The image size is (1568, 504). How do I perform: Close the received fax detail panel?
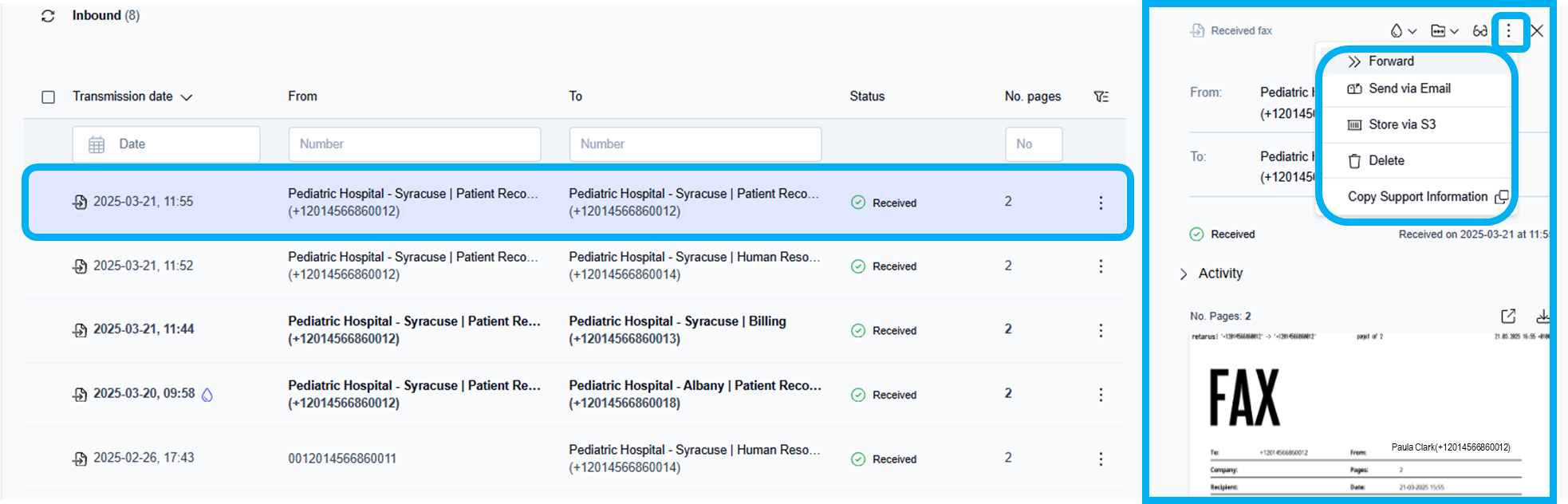click(x=1537, y=31)
